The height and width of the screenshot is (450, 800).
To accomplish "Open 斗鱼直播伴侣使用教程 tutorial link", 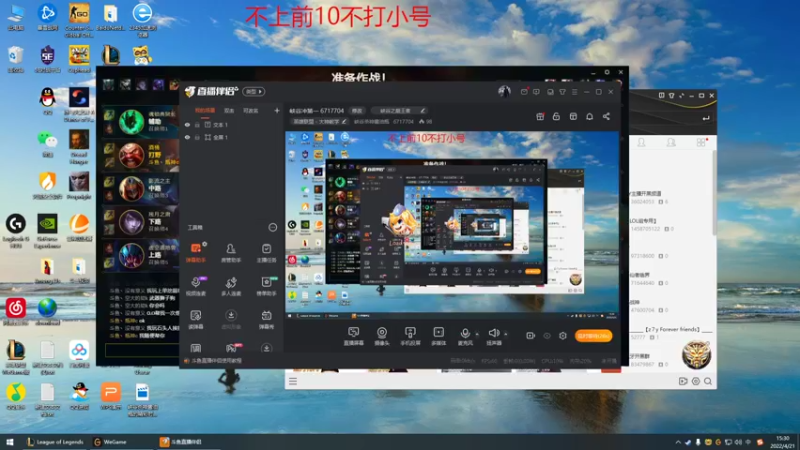I will (216, 361).
